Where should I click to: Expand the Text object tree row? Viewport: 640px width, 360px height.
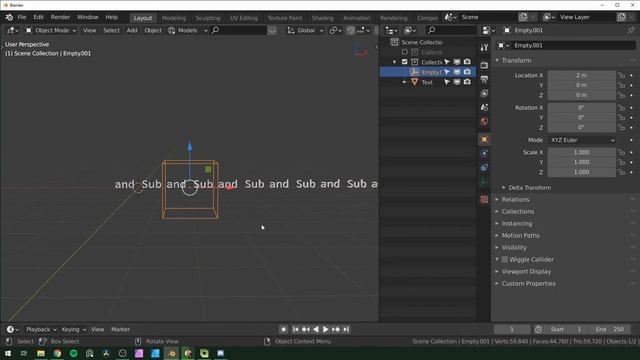[404, 82]
